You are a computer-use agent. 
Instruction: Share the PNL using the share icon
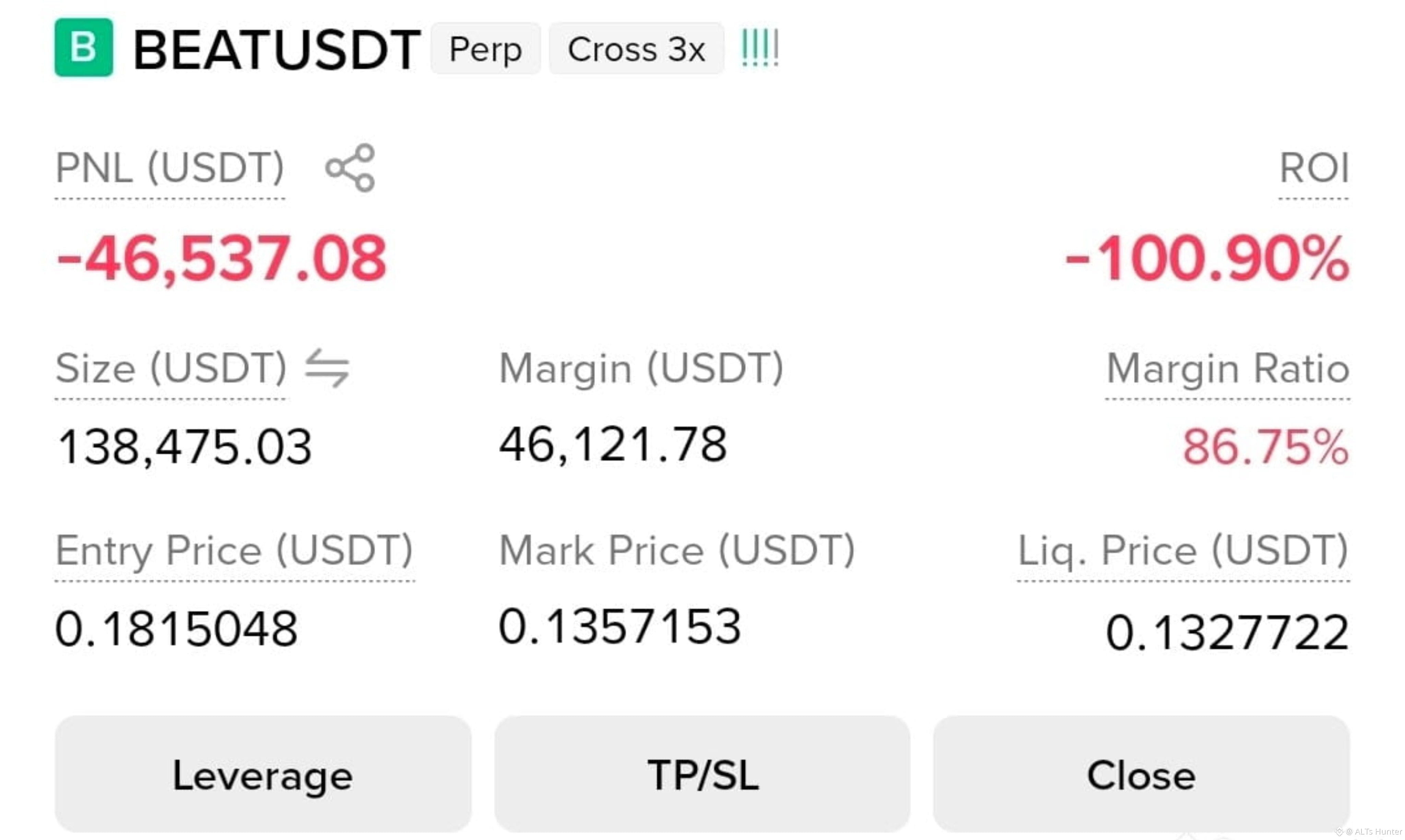coord(351,168)
